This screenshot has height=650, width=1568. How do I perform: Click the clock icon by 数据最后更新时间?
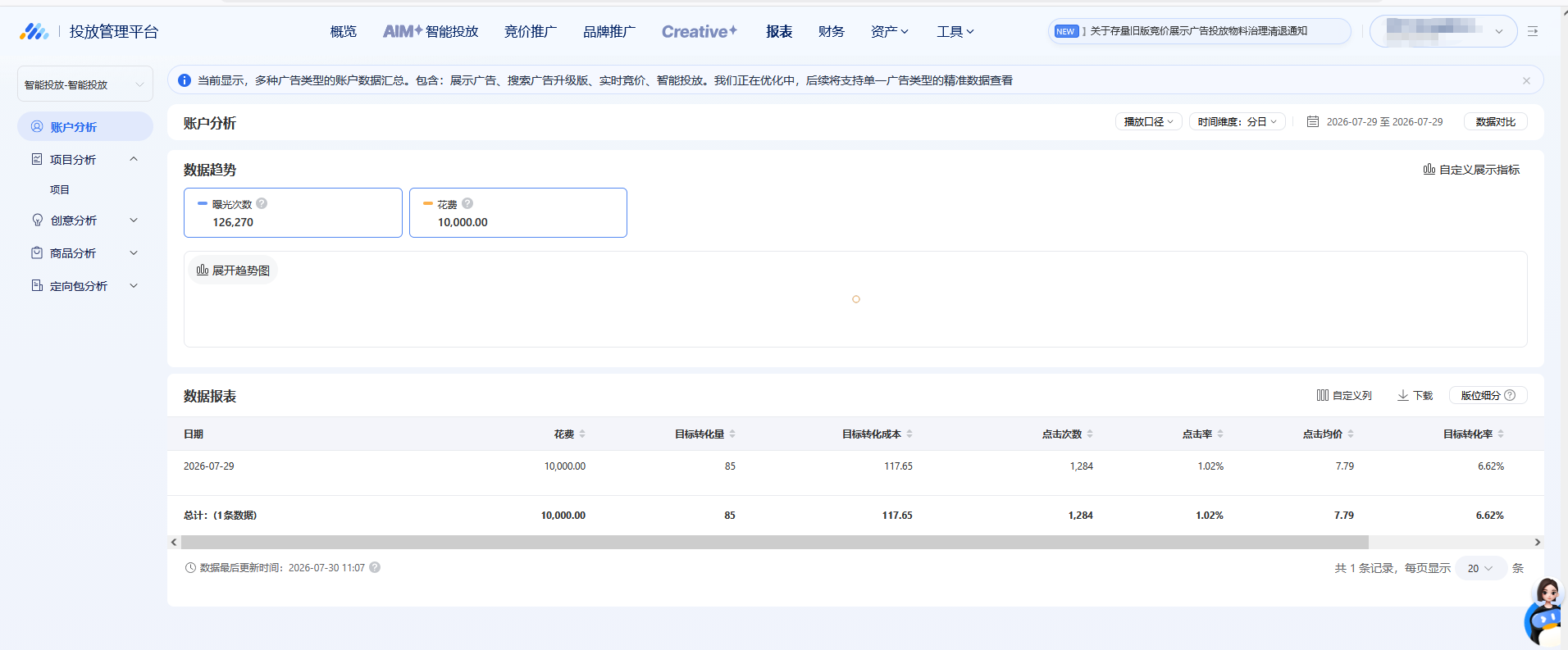[x=190, y=567]
